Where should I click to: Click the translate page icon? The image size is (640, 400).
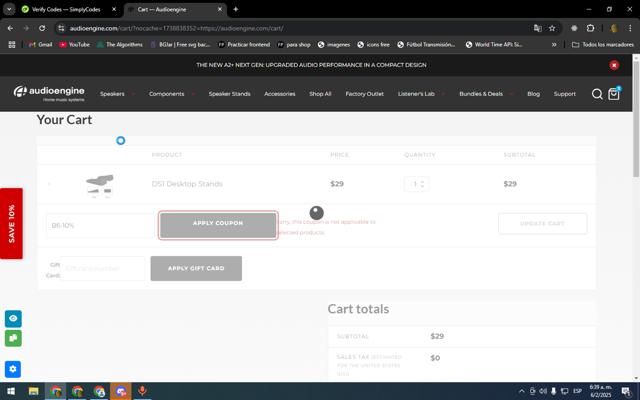tap(538, 28)
